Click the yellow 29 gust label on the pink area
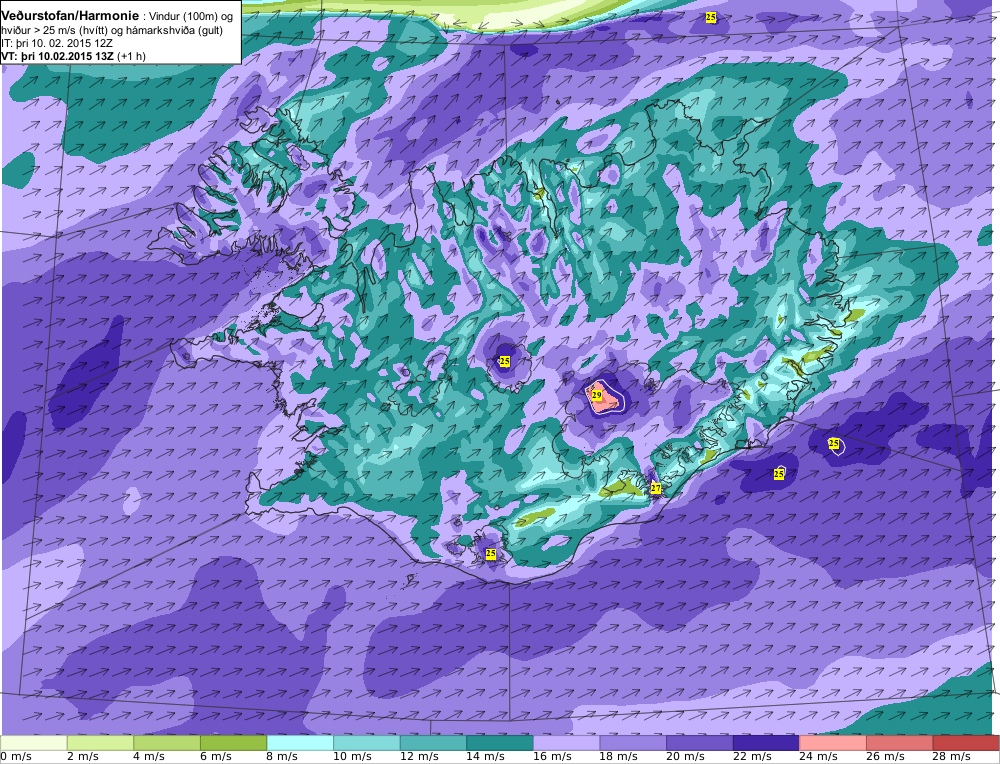 [x=596, y=395]
